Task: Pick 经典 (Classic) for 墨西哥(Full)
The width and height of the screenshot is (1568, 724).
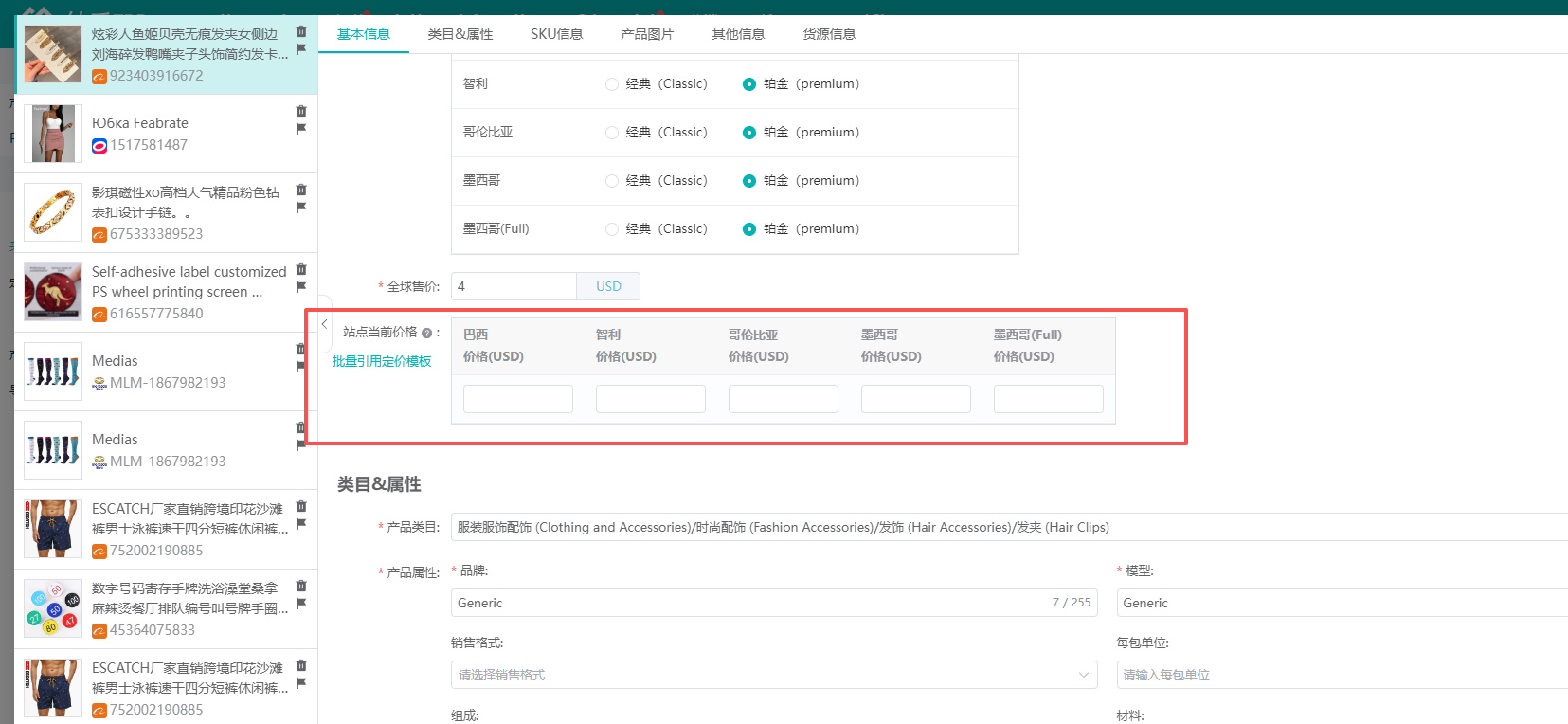Action: 612,229
